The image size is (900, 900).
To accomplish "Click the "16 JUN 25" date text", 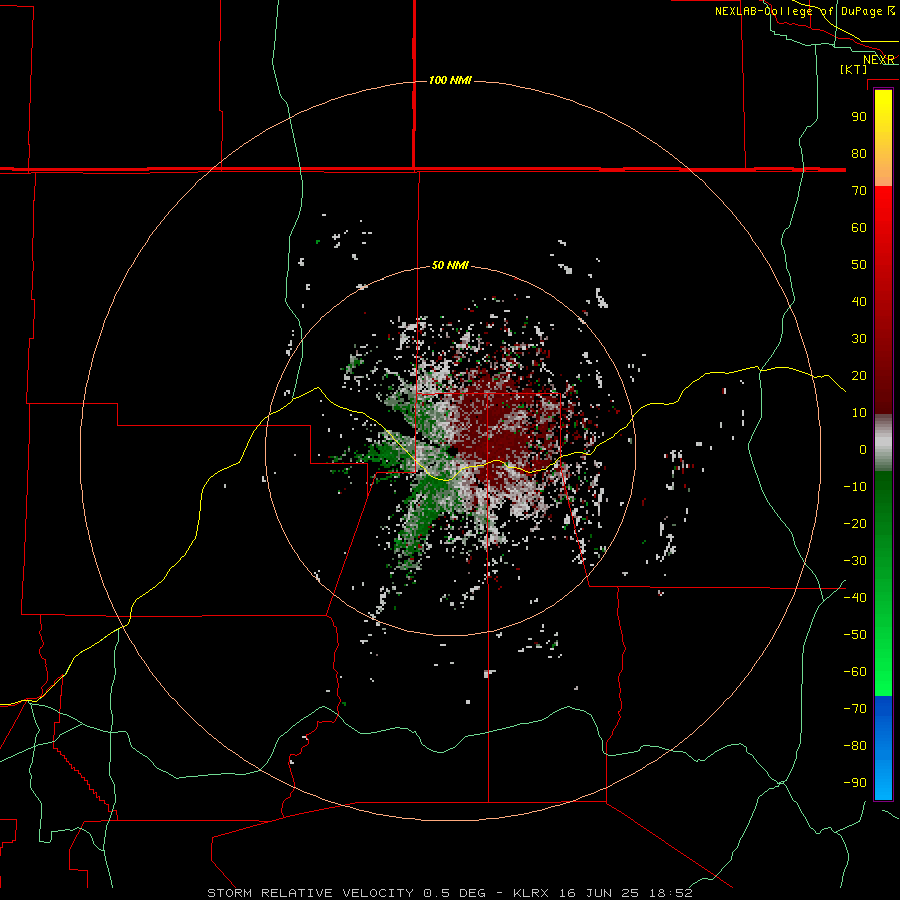I will 599,893.
